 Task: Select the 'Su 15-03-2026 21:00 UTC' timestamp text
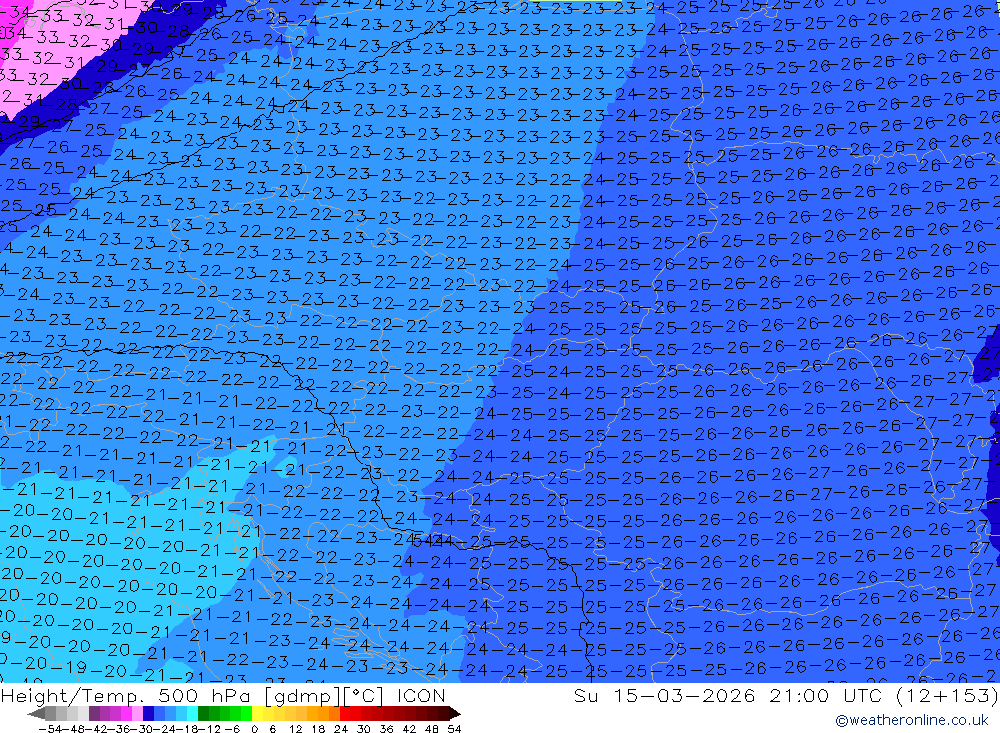coord(728,695)
